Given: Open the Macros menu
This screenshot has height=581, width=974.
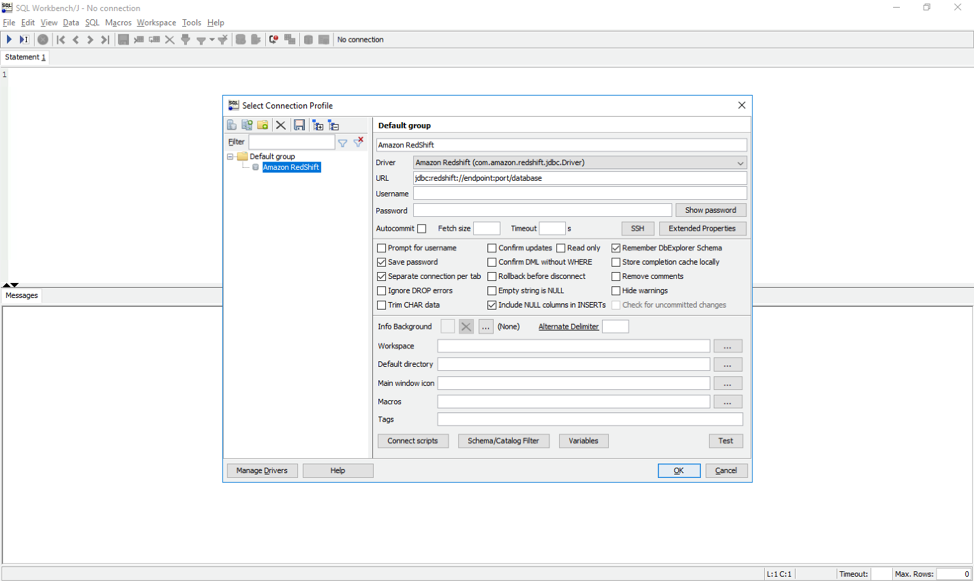Looking at the screenshot, I should click(x=118, y=22).
